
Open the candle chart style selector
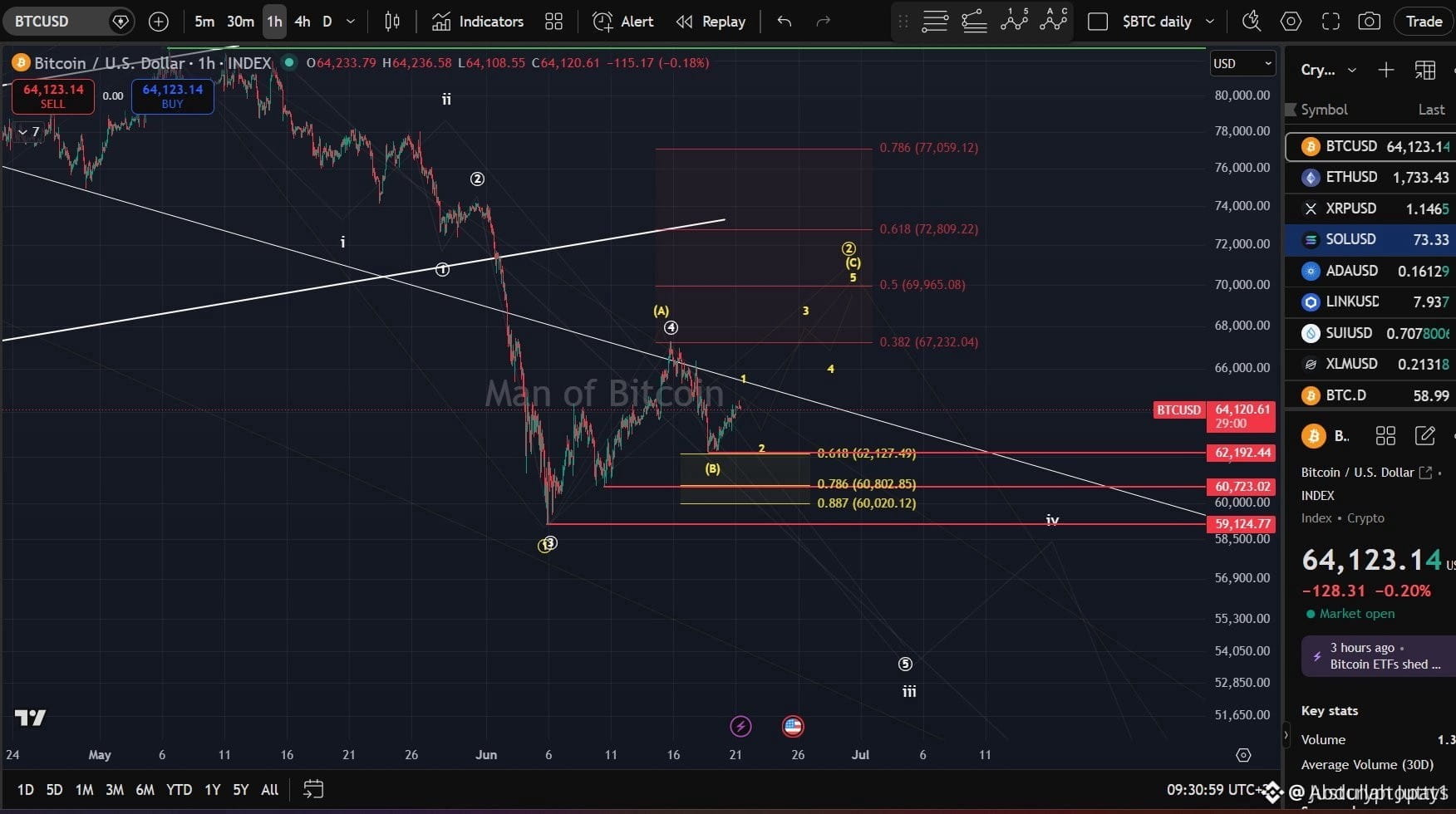392,22
